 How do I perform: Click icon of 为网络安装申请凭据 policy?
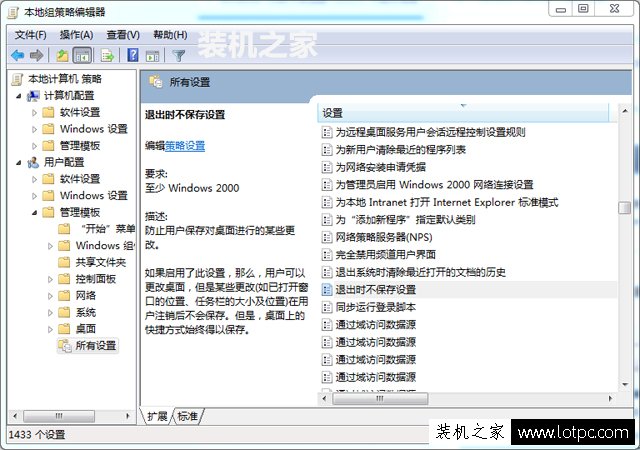327,167
